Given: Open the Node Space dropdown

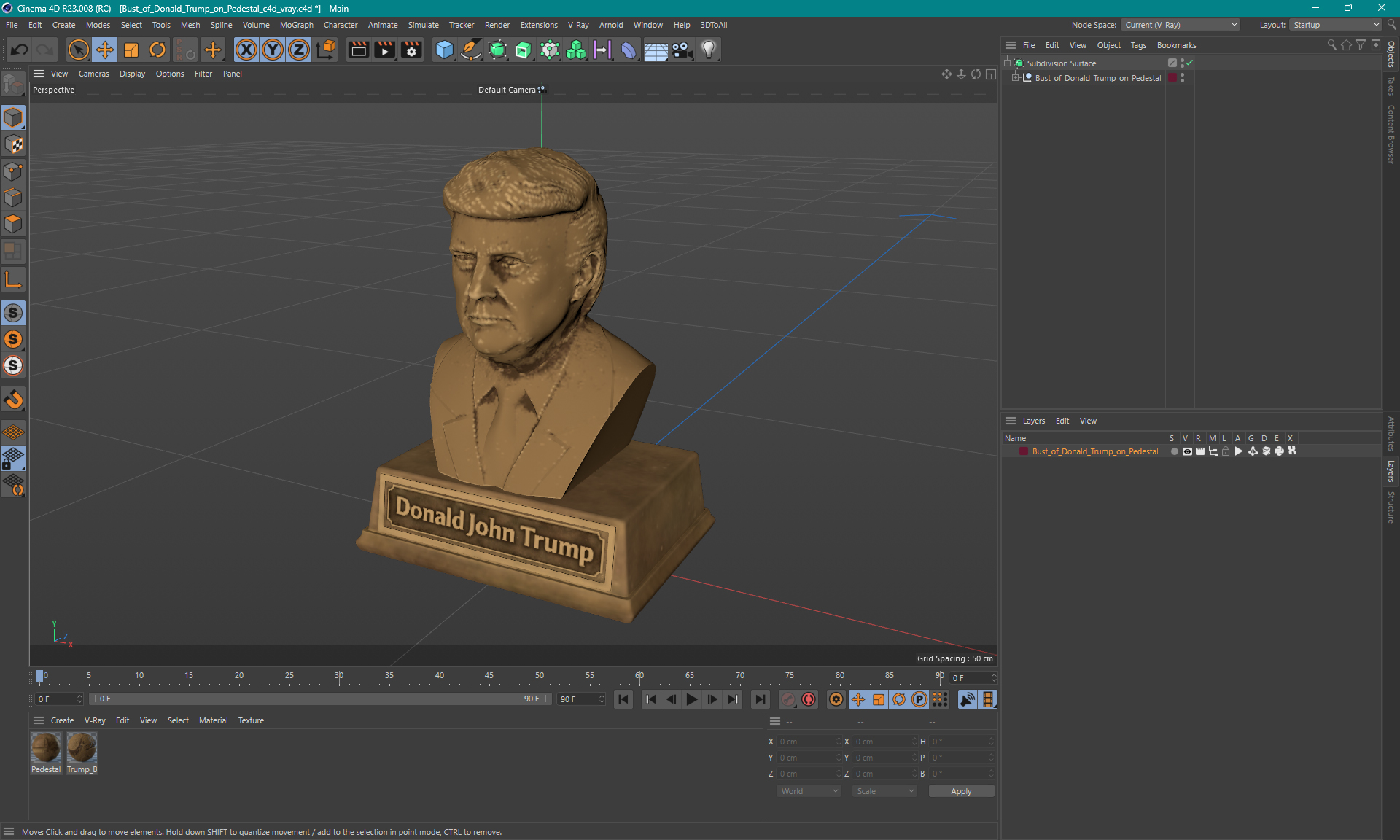Looking at the screenshot, I should coord(1180,25).
